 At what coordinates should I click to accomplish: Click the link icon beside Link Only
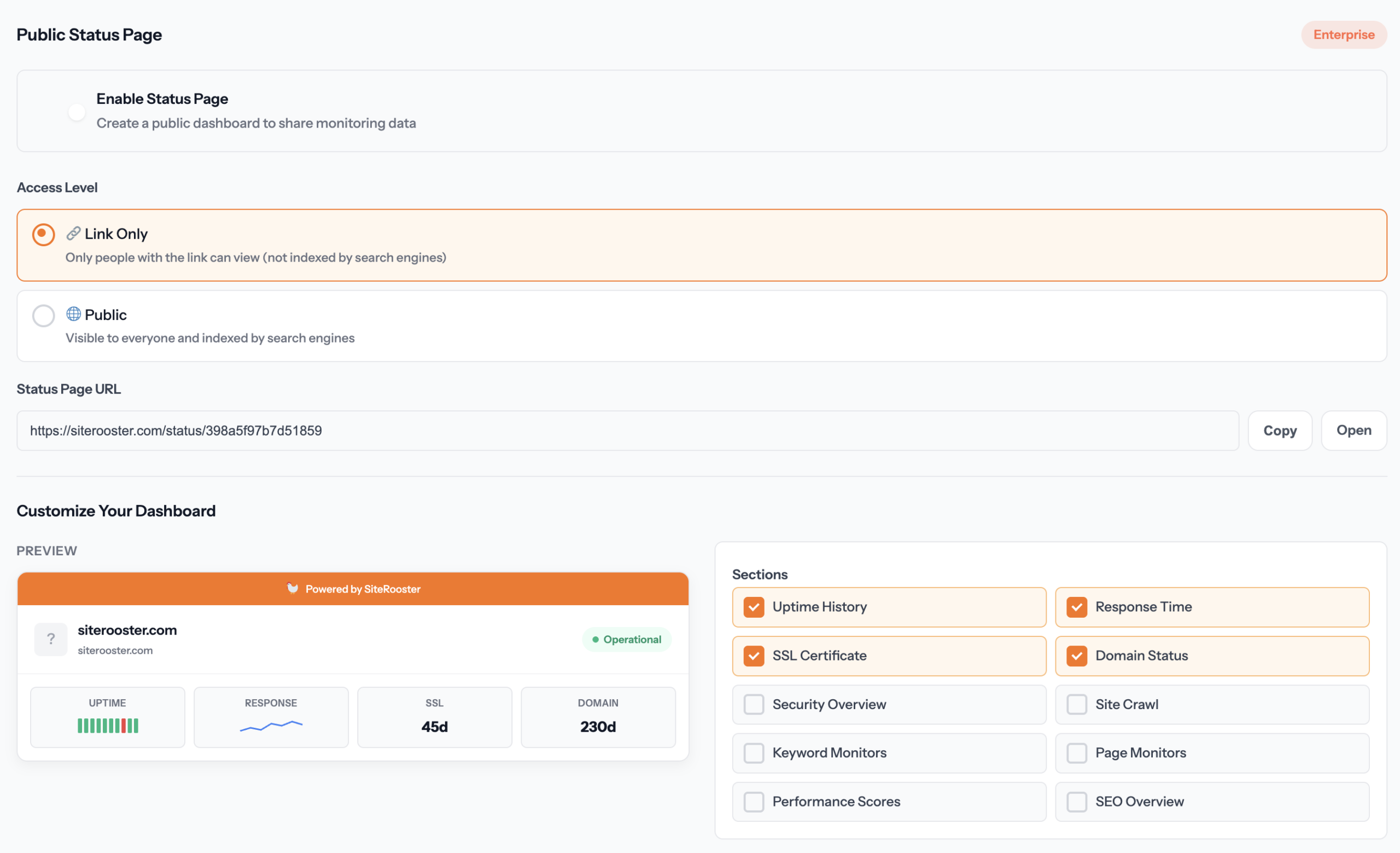[x=73, y=234]
